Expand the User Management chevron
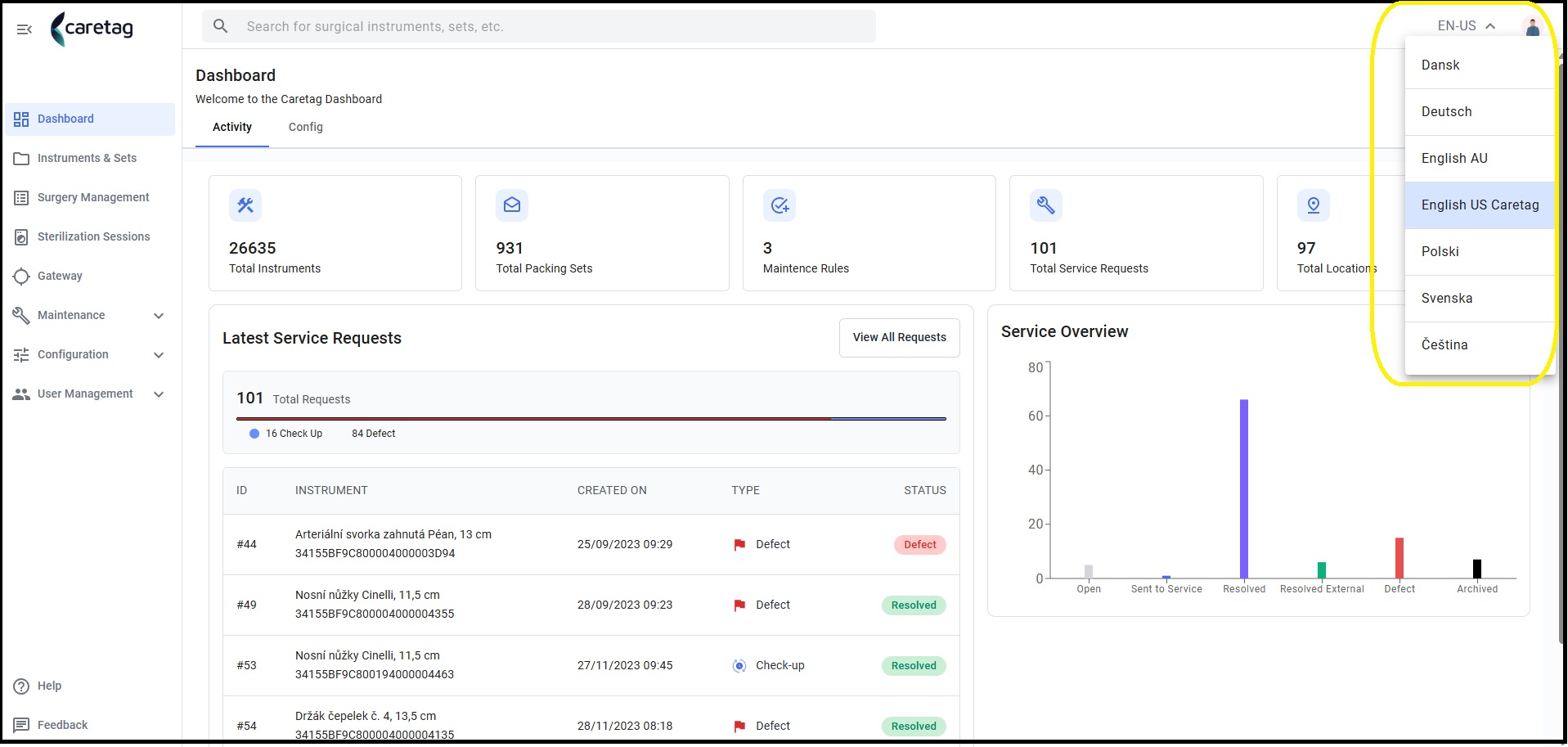Image resolution: width=1568 pixels, height=747 pixels. click(x=159, y=394)
